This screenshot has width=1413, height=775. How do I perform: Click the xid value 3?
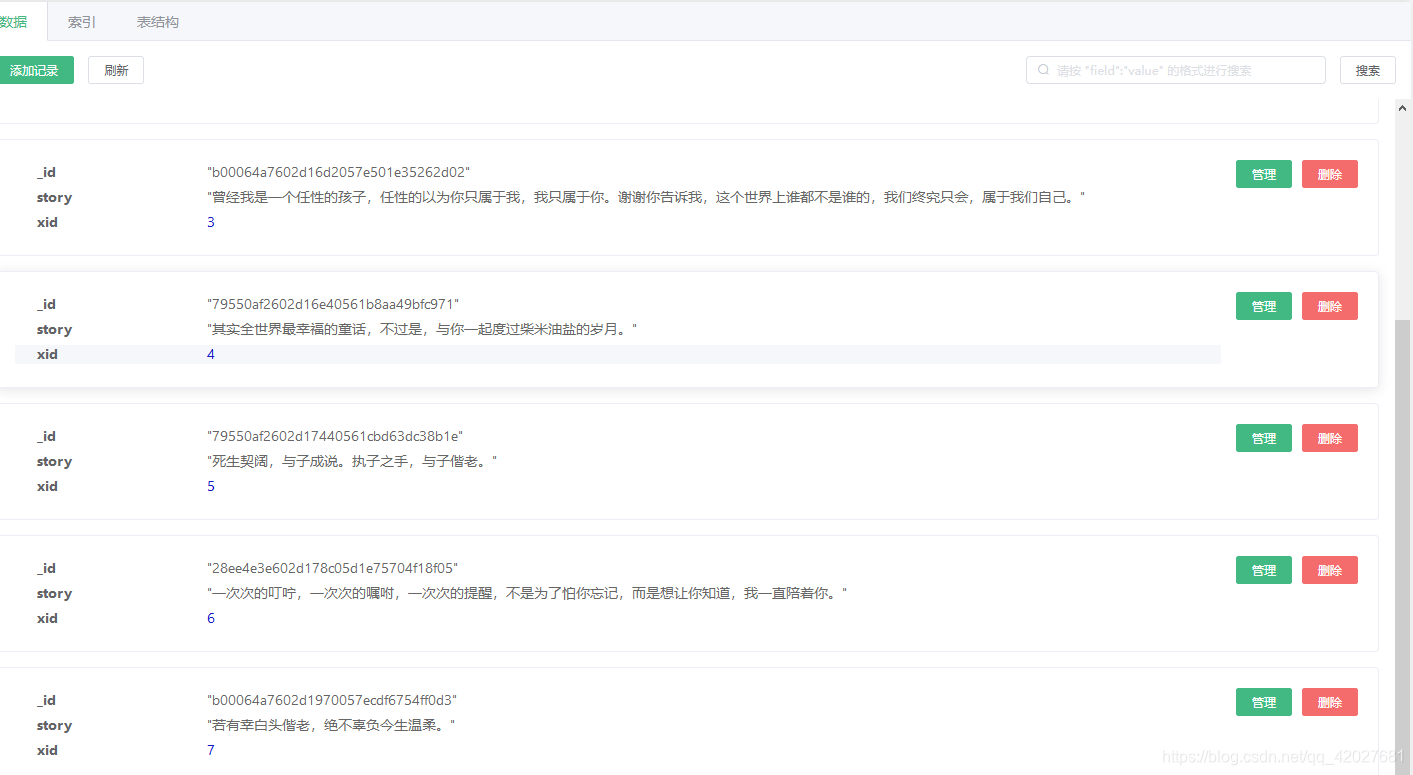pyautogui.click(x=210, y=222)
